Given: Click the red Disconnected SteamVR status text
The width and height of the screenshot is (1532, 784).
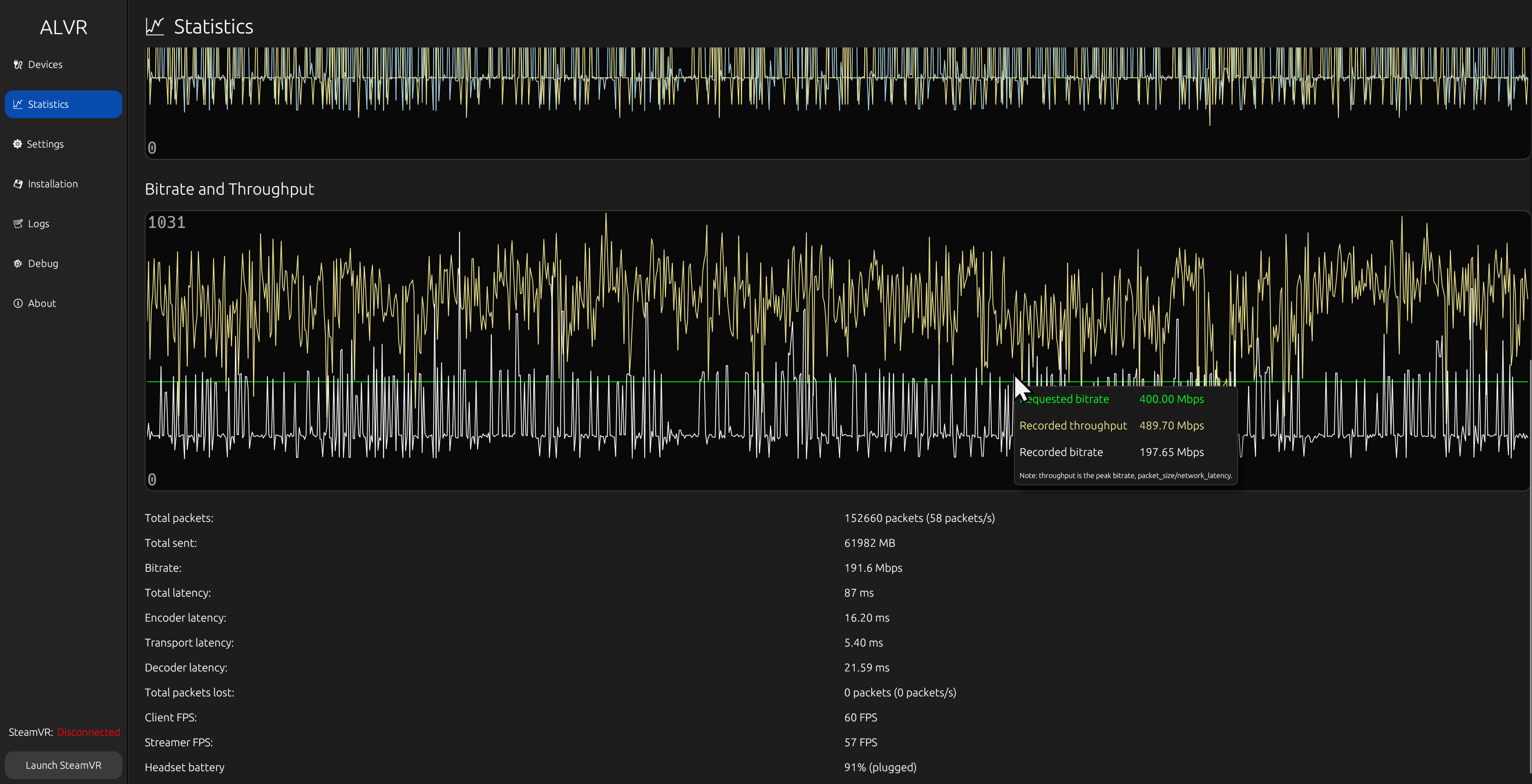Looking at the screenshot, I should (88, 732).
